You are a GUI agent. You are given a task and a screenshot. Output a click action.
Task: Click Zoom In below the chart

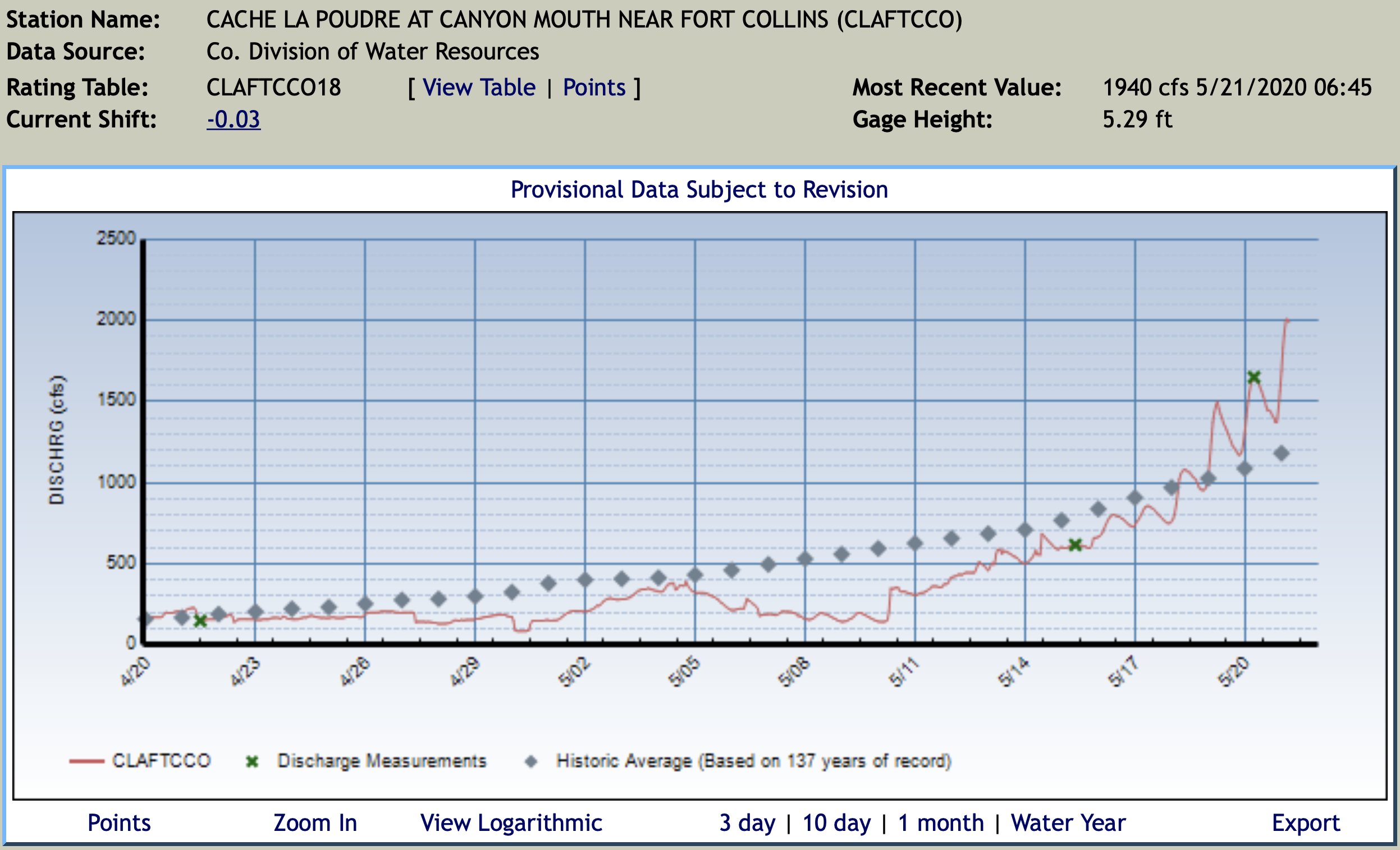point(315,822)
